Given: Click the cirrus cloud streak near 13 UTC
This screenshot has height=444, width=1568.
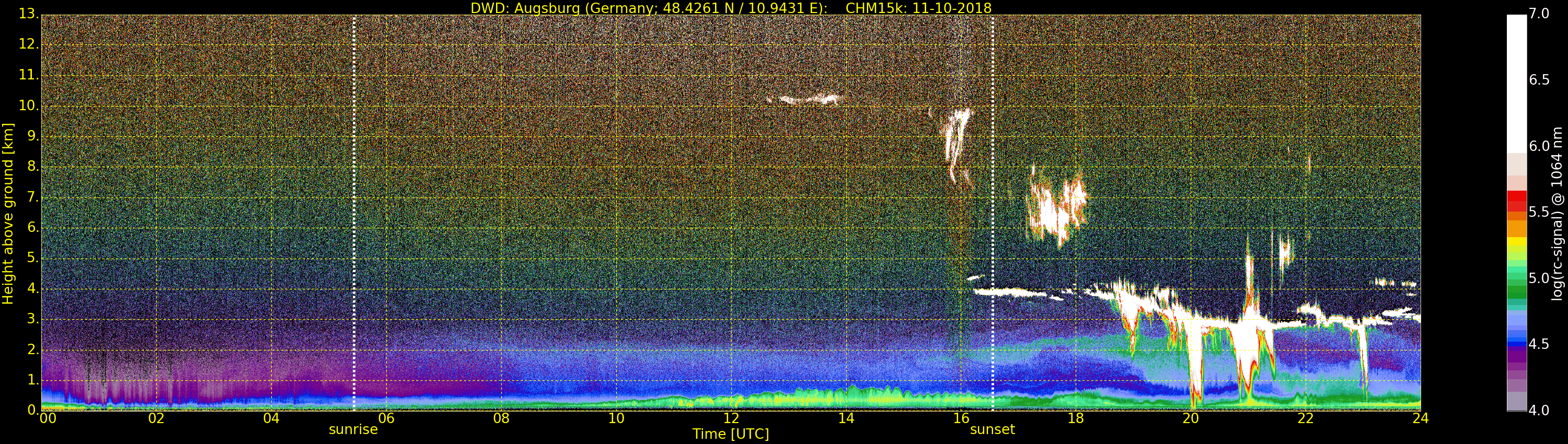Looking at the screenshot, I should tap(806, 99).
